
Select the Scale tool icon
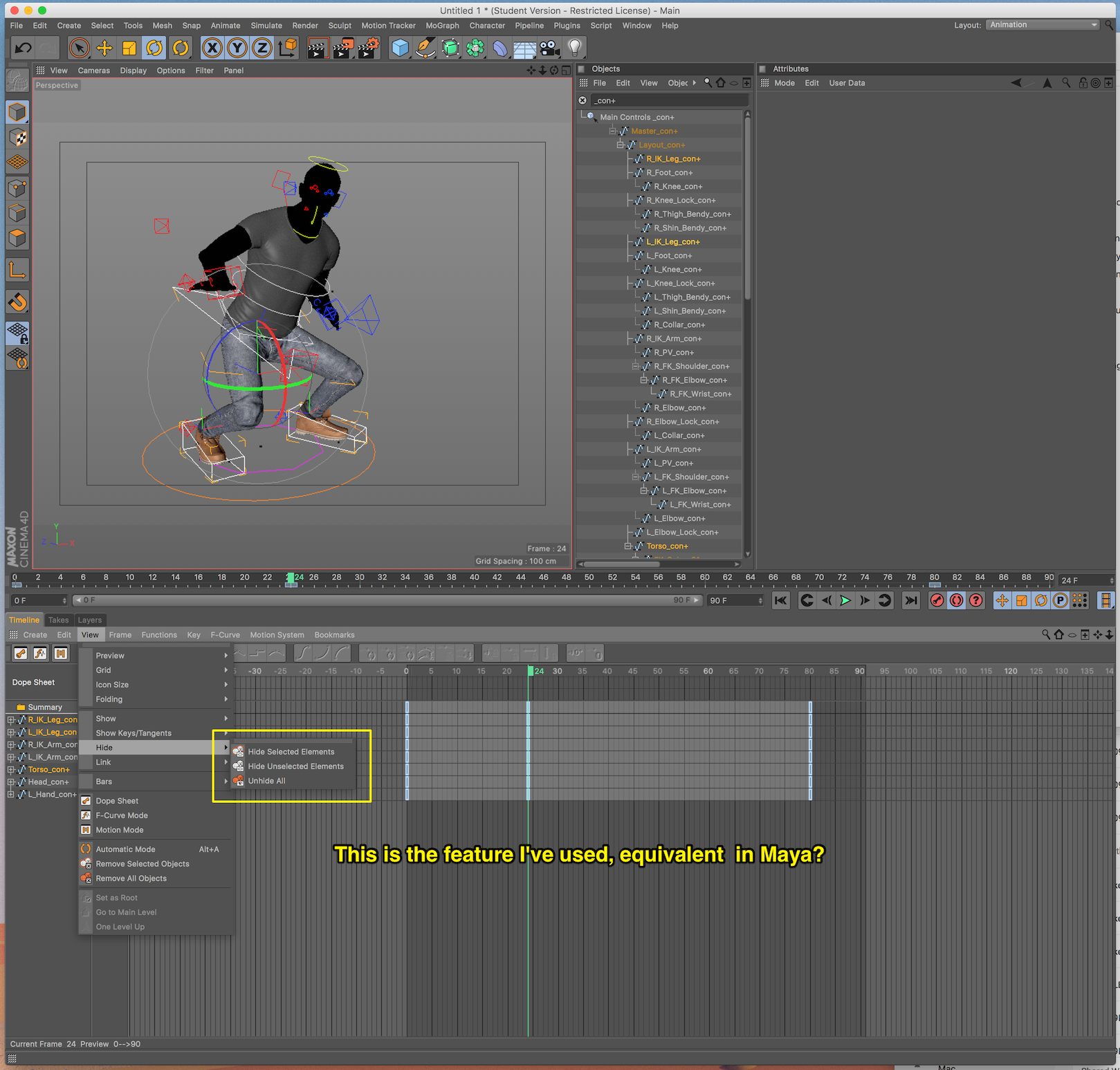129,48
